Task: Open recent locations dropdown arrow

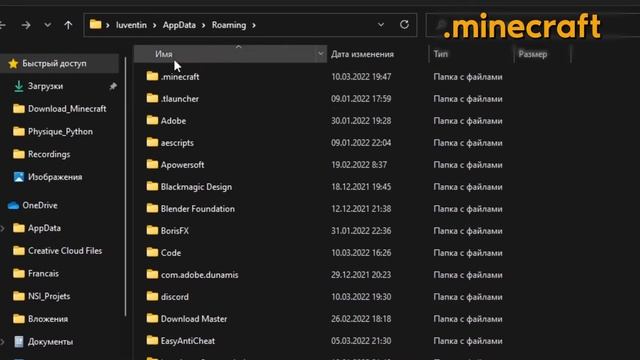Action: point(47,25)
